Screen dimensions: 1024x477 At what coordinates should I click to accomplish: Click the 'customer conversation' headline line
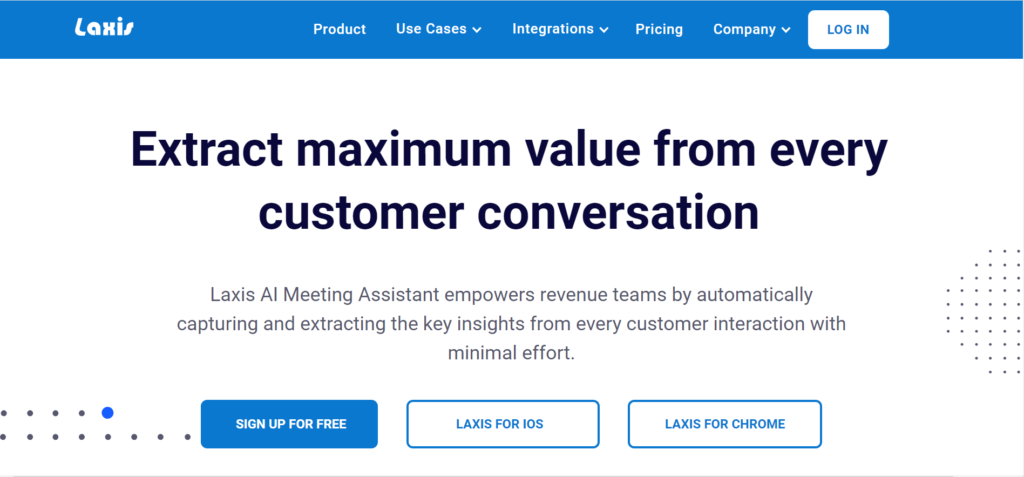[509, 212]
